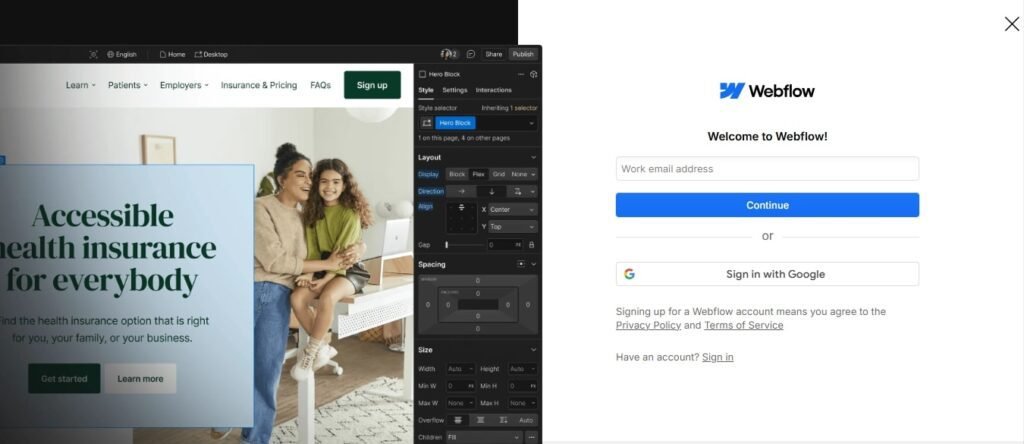The width and height of the screenshot is (1024, 444).
Task: Open the Y Top alignment dropdown
Action: (x=513, y=227)
